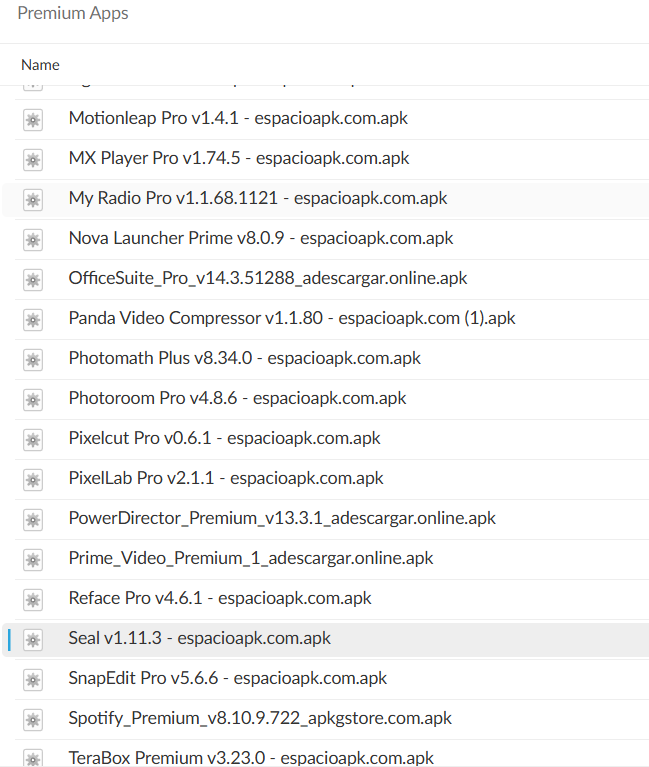Click the Reface Pro apk file icon
The height and width of the screenshot is (767, 649).
tap(33, 601)
